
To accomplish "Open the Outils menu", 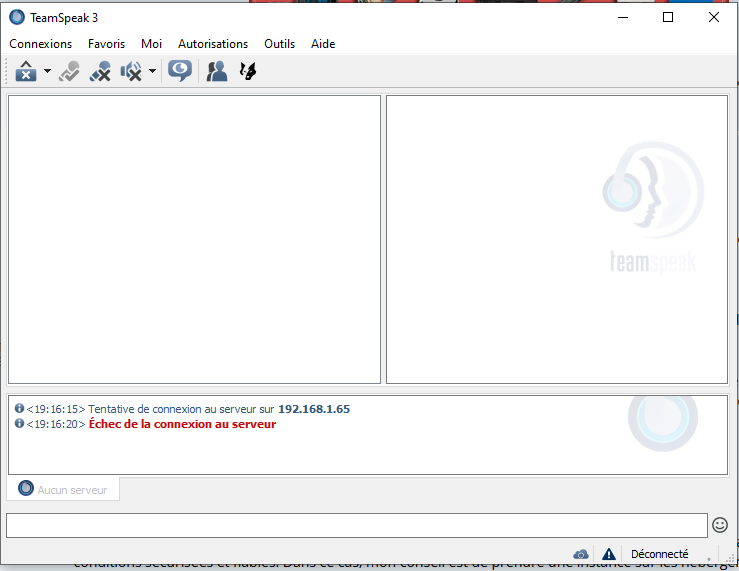I will point(279,44).
